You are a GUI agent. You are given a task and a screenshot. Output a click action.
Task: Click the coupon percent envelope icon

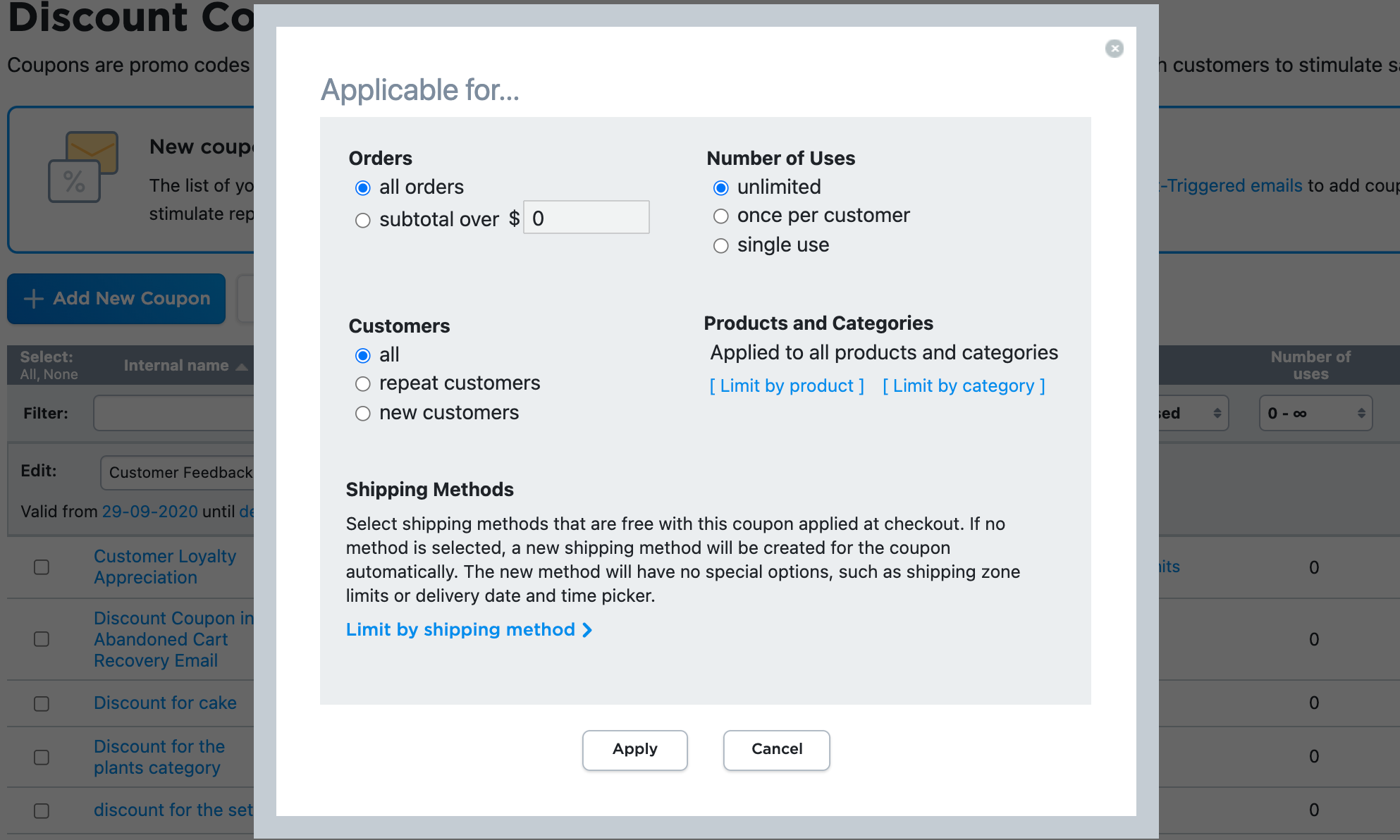82,167
